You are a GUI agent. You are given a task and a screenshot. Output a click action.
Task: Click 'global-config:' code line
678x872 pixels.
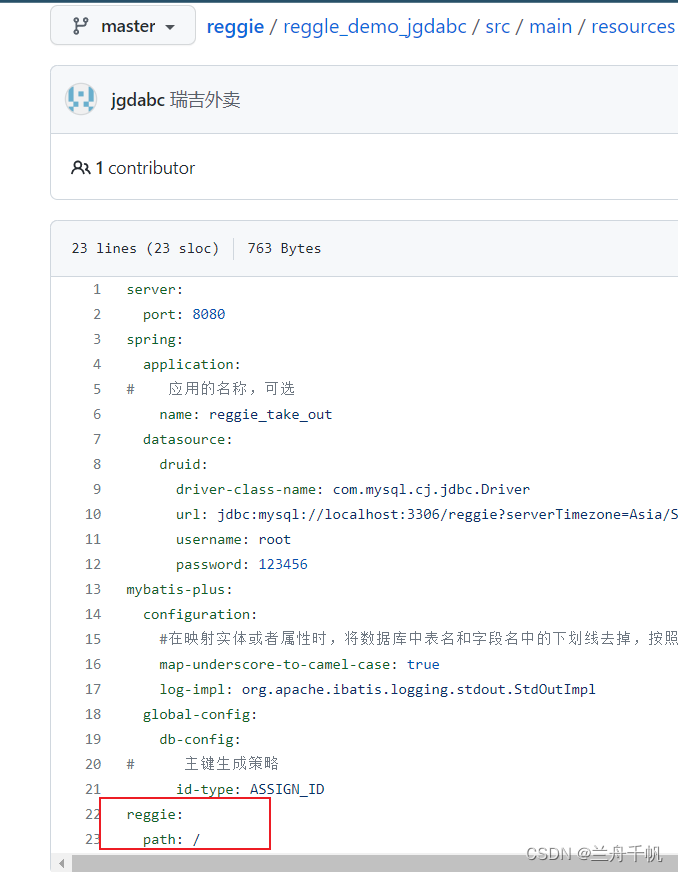coord(200,715)
